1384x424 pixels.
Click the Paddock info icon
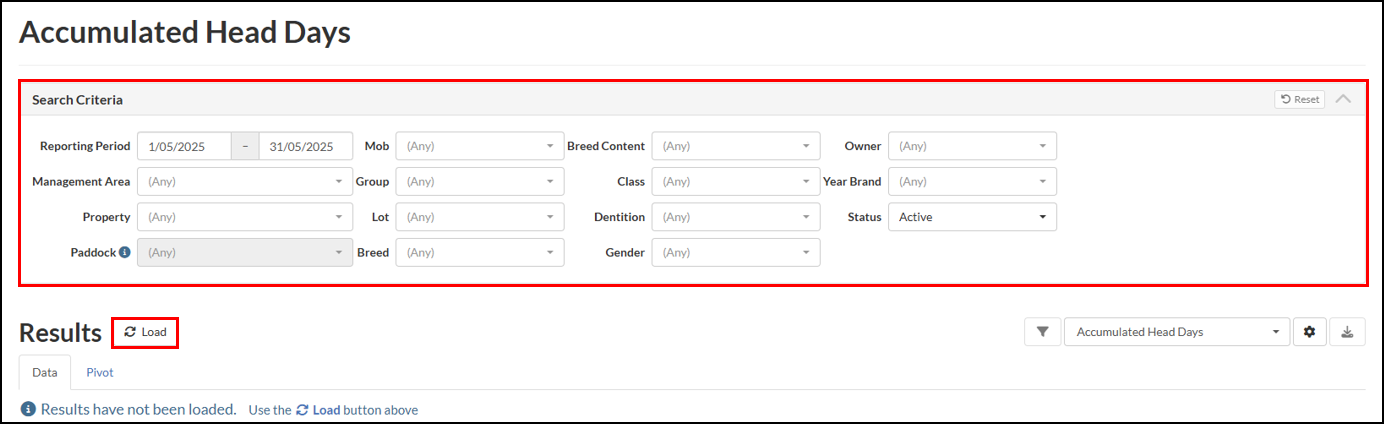tap(125, 253)
